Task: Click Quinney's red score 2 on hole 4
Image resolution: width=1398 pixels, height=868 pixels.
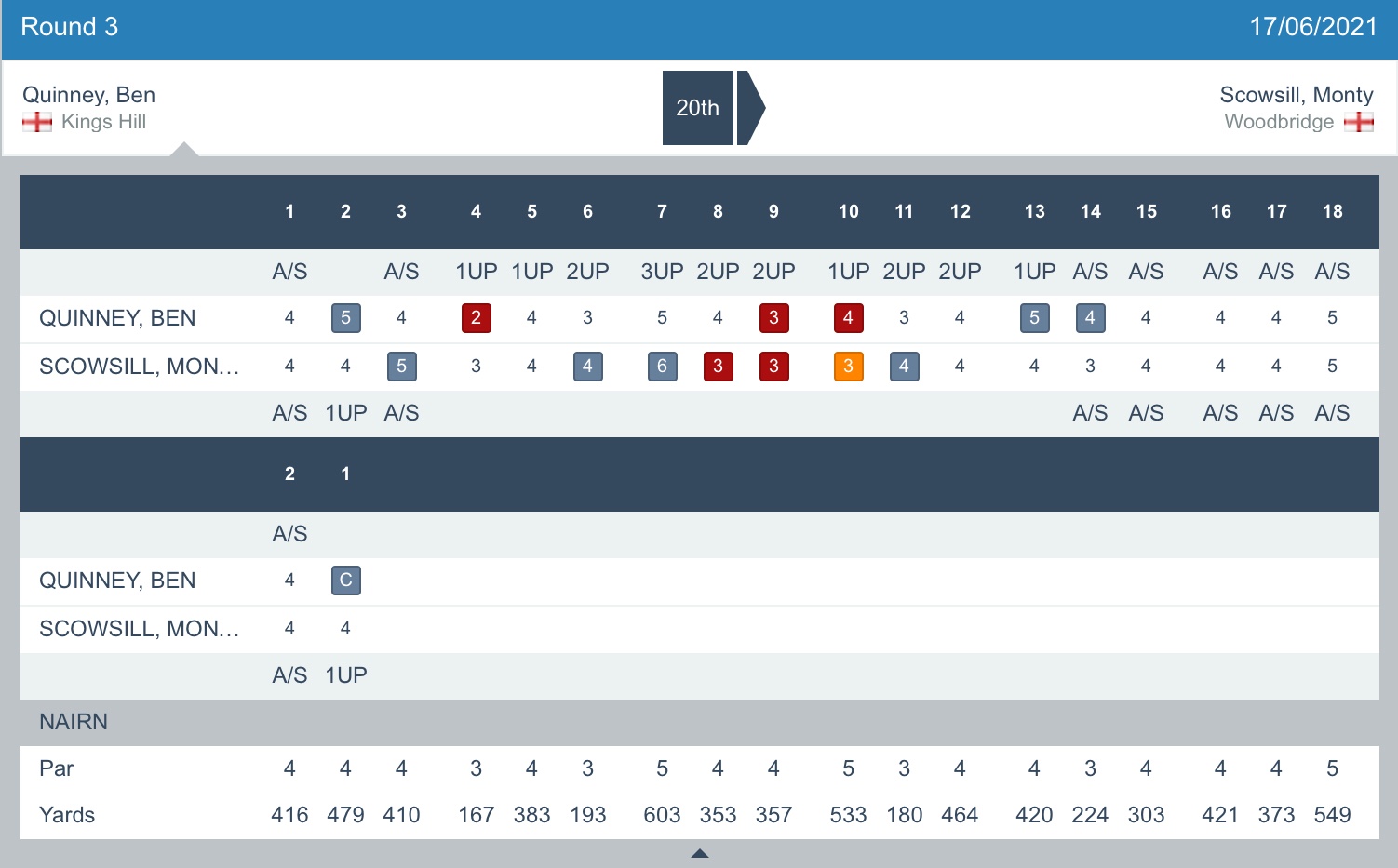Action: tap(476, 318)
